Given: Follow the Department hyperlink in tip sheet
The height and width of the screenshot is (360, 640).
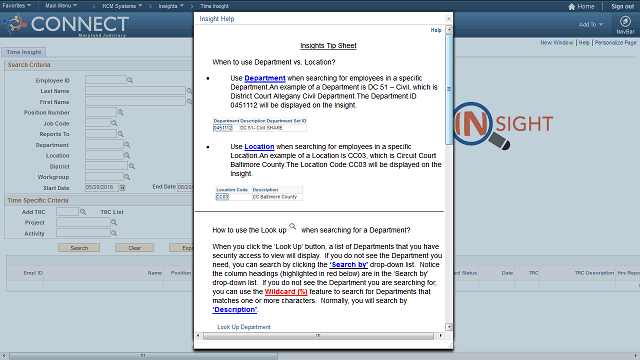Looking at the screenshot, I should [264, 78].
